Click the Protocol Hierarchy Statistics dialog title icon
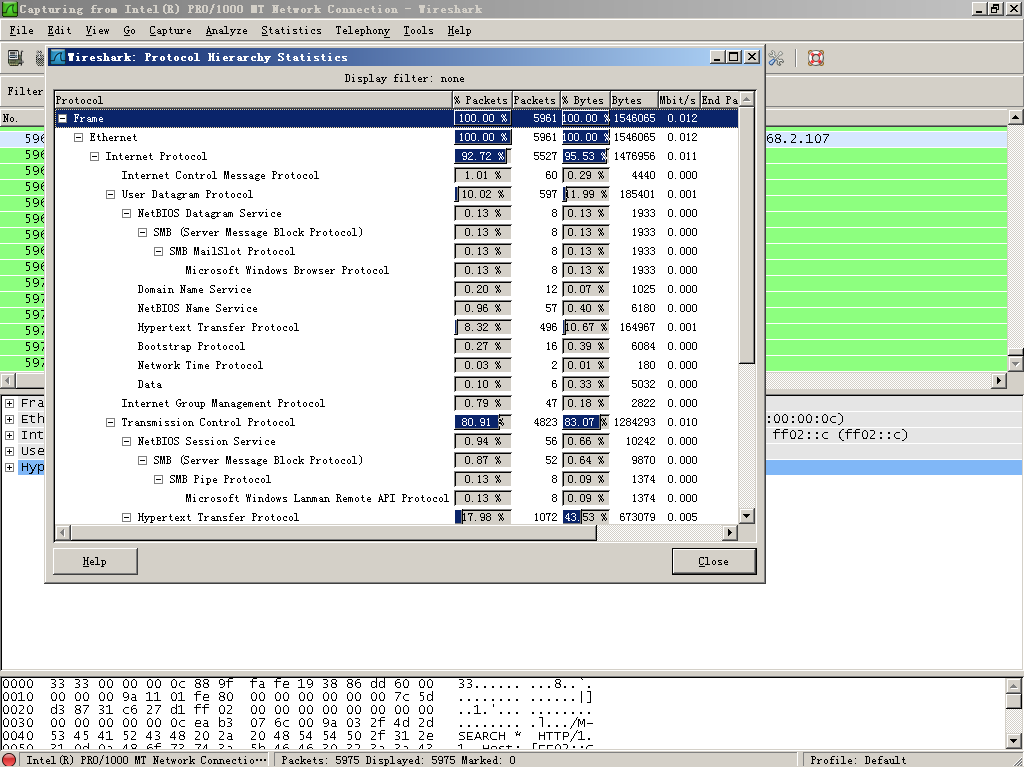 tap(57, 57)
